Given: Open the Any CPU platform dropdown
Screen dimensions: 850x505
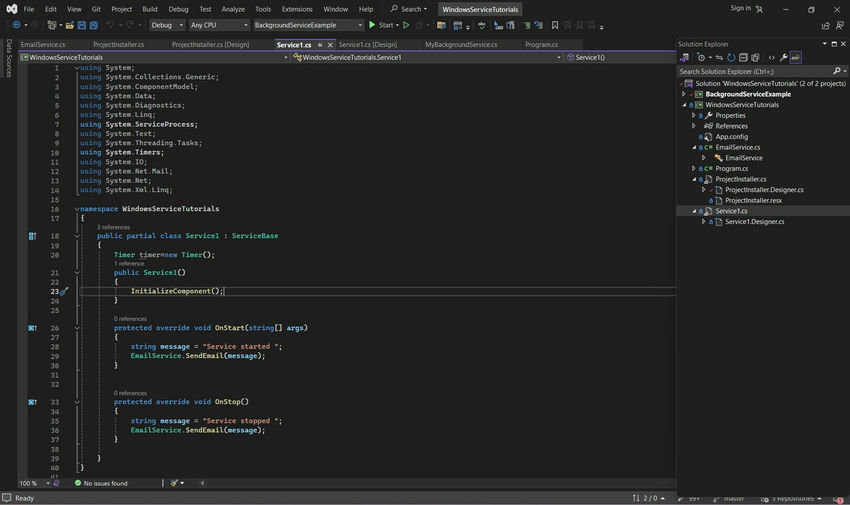Looking at the screenshot, I should pos(217,25).
